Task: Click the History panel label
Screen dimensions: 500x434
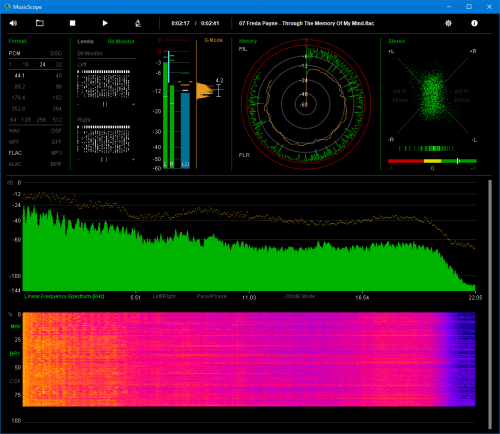Action: pyautogui.click(x=248, y=41)
